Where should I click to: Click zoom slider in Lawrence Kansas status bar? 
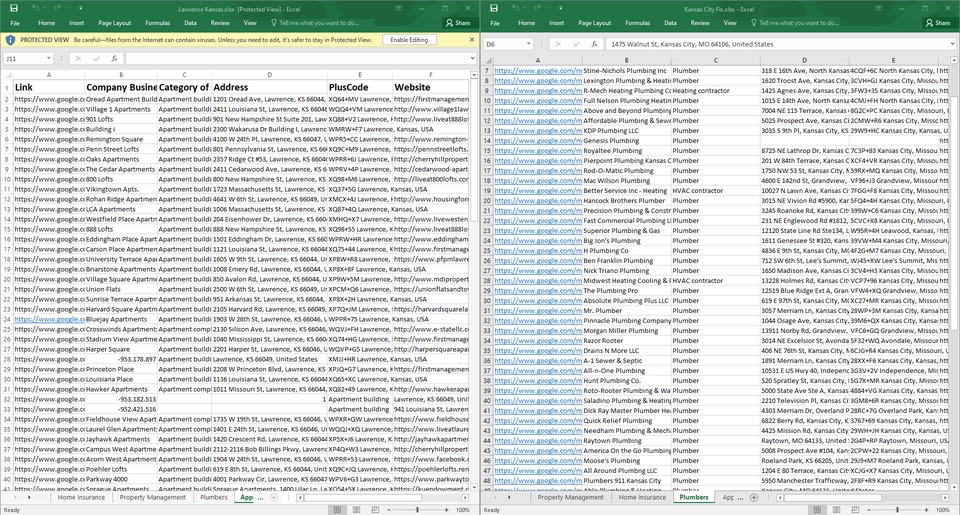pos(418,509)
